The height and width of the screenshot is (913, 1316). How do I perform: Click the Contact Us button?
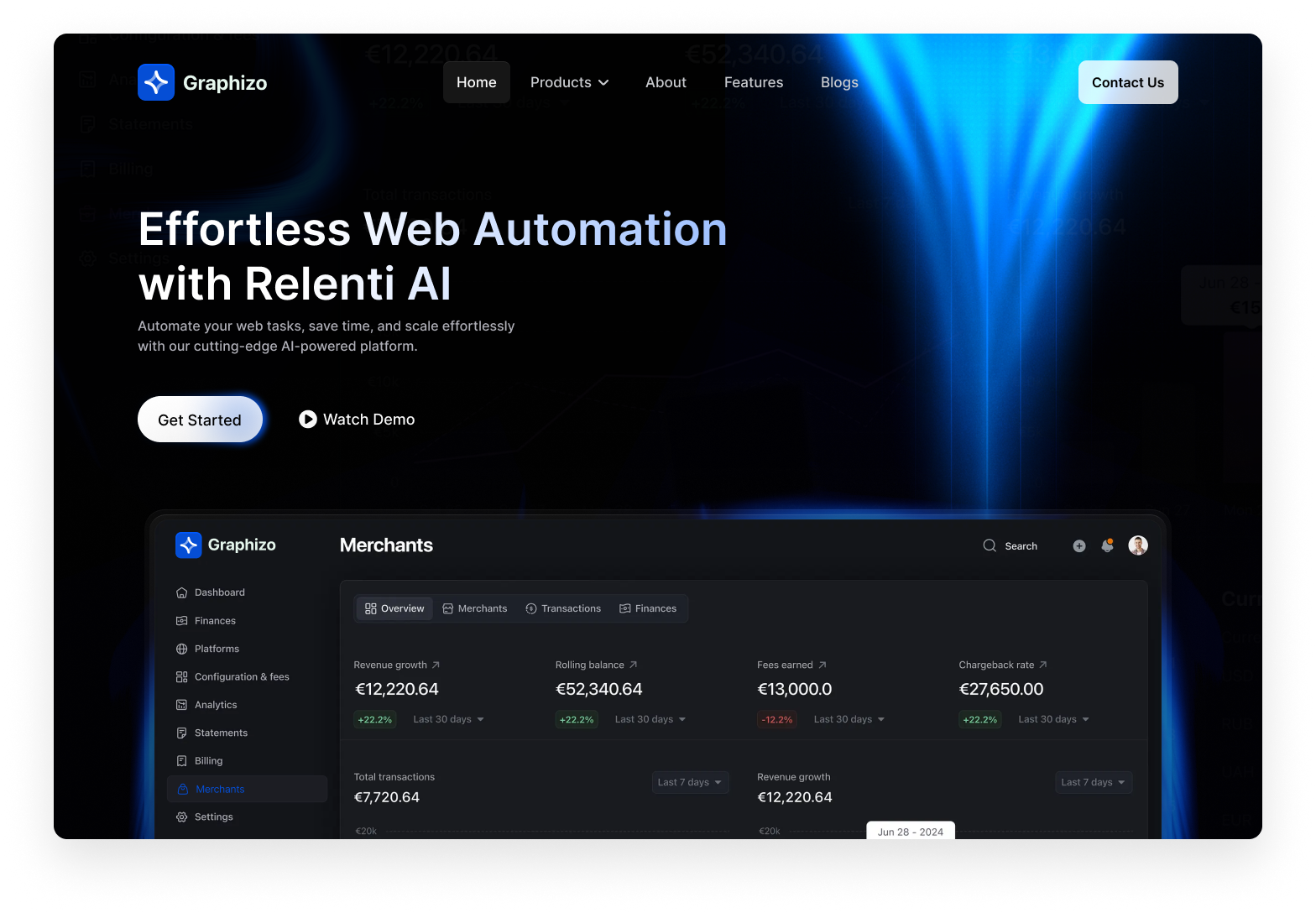click(x=1127, y=82)
